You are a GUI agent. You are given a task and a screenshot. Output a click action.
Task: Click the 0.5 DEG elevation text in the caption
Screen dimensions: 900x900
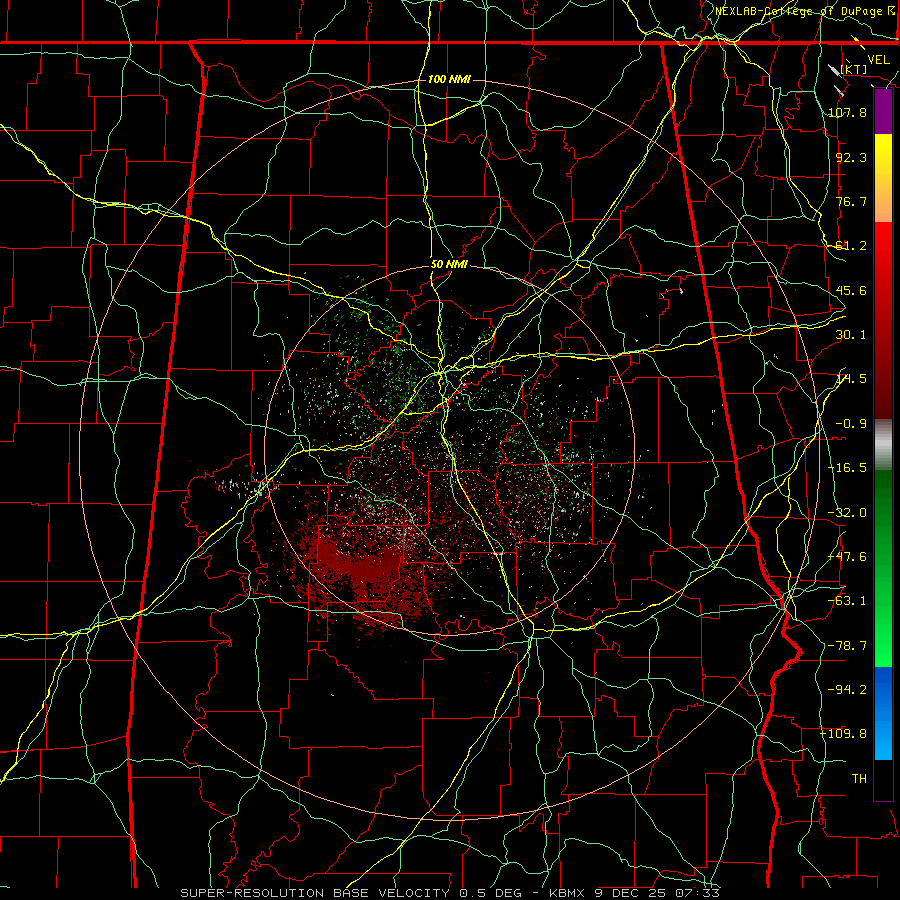(490, 893)
